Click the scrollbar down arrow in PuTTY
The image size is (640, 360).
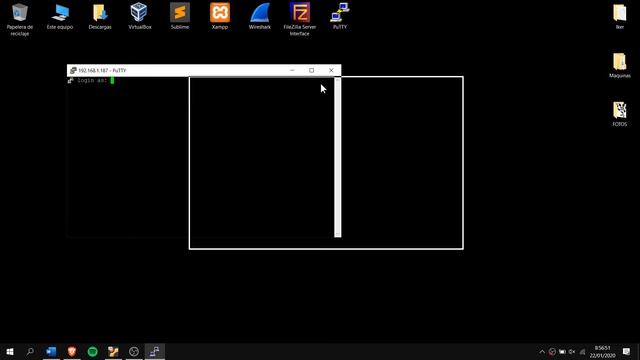tap(338, 234)
